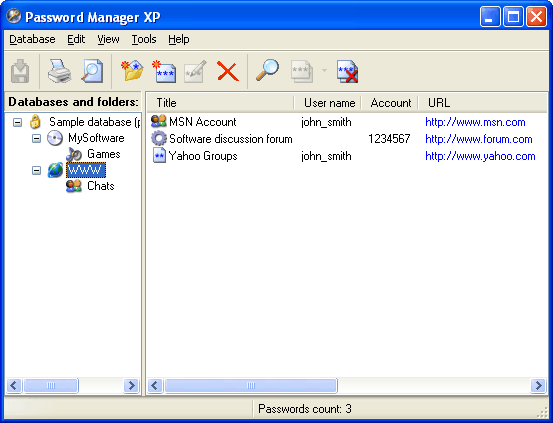The width and height of the screenshot is (553, 423).
Task: Collapse the WWW folder node
Action: (36, 170)
